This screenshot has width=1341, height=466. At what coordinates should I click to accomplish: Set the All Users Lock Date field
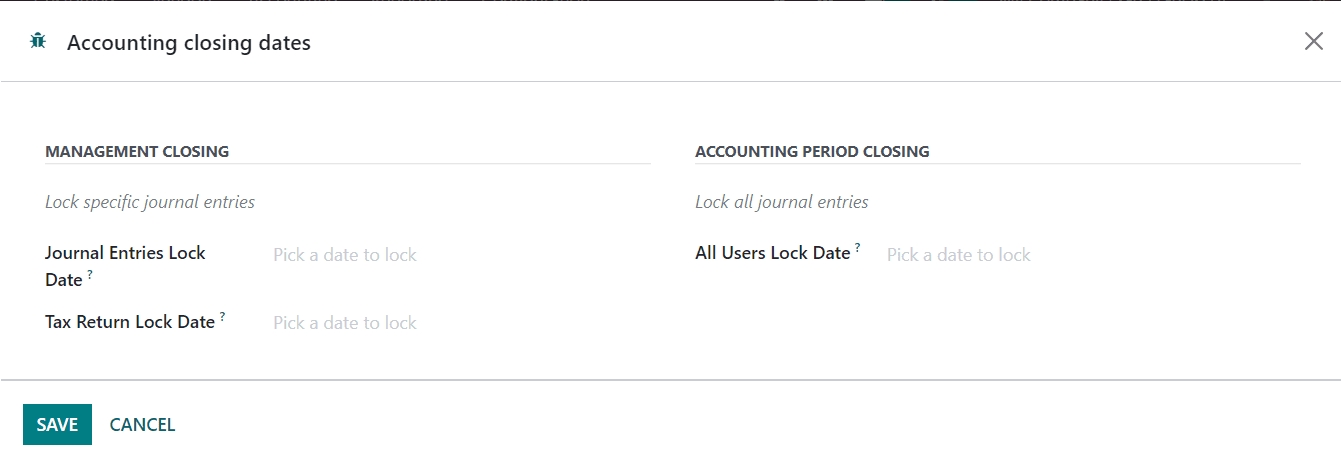click(958, 255)
